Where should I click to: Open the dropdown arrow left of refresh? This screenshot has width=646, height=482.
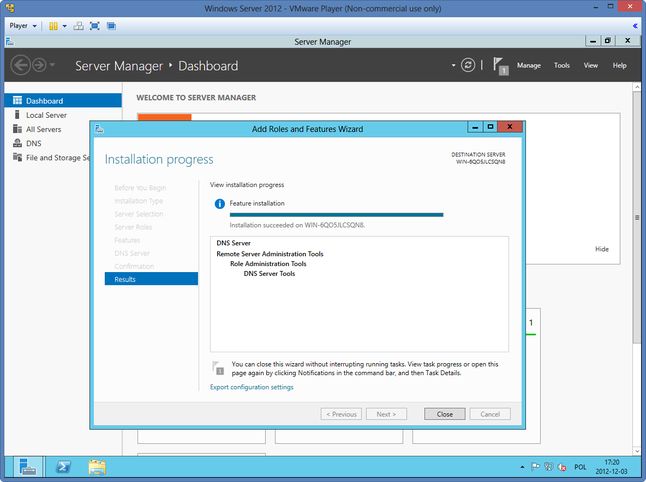tap(453, 65)
